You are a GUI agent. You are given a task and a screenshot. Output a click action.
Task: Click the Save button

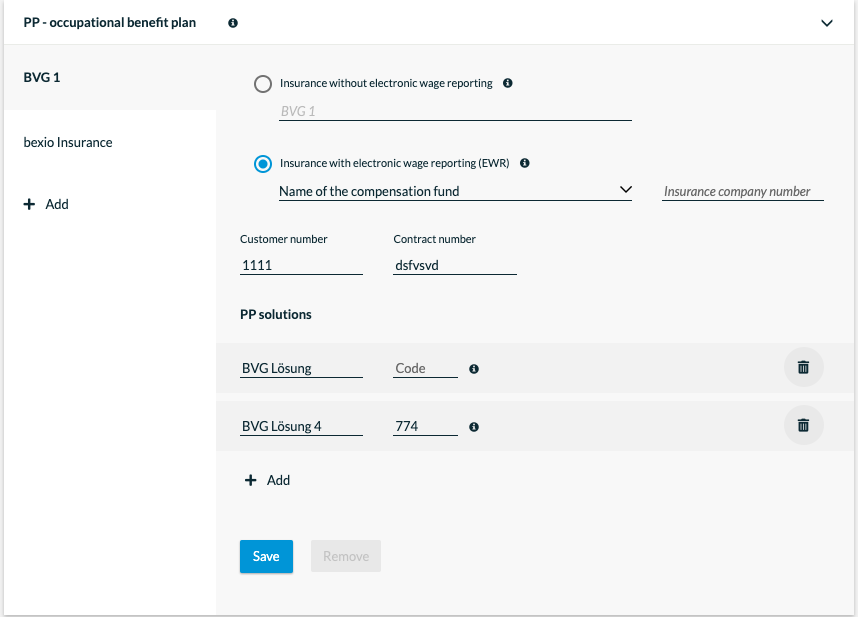tap(266, 556)
